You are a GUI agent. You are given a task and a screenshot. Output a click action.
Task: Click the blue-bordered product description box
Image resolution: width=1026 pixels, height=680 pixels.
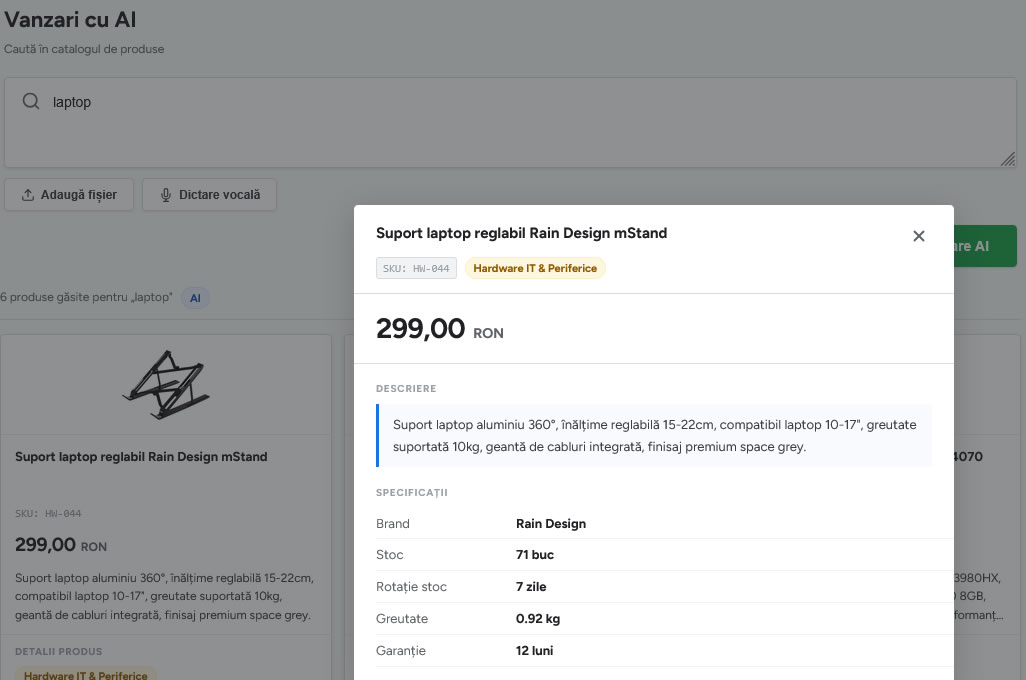pyautogui.click(x=654, y=436)
